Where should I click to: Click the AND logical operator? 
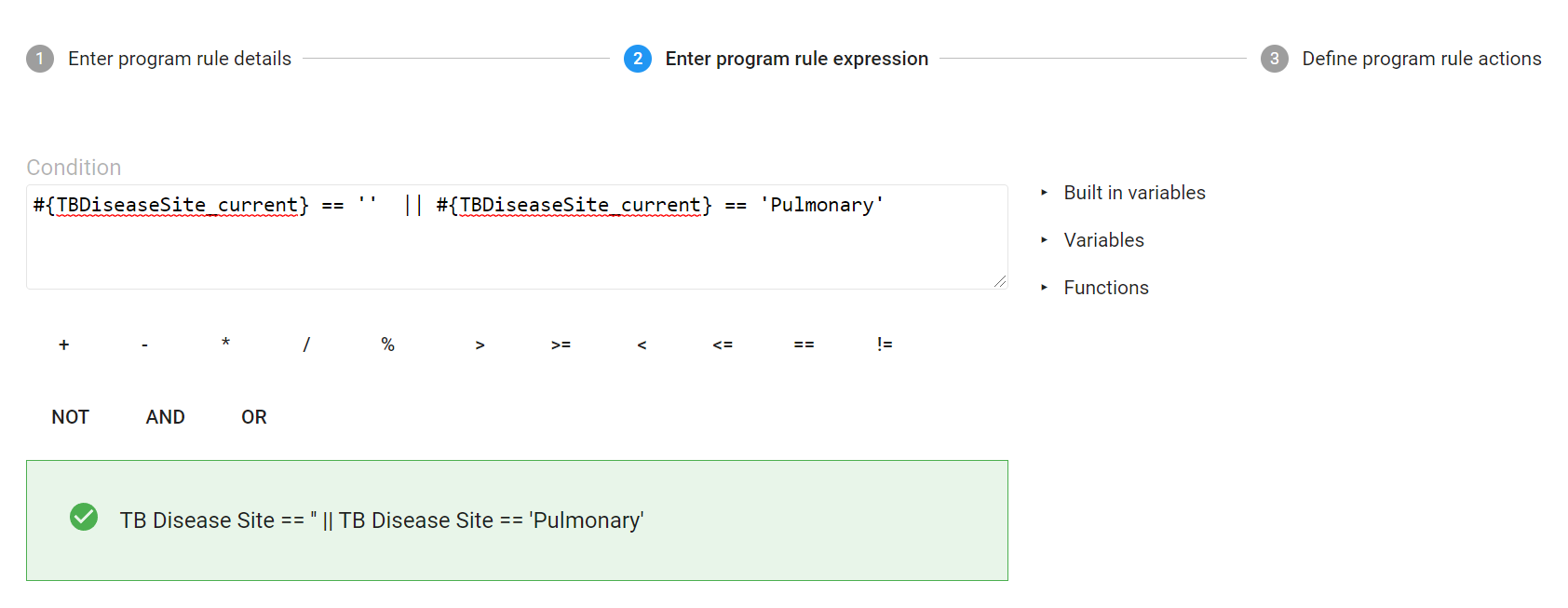tap(166, 417)
